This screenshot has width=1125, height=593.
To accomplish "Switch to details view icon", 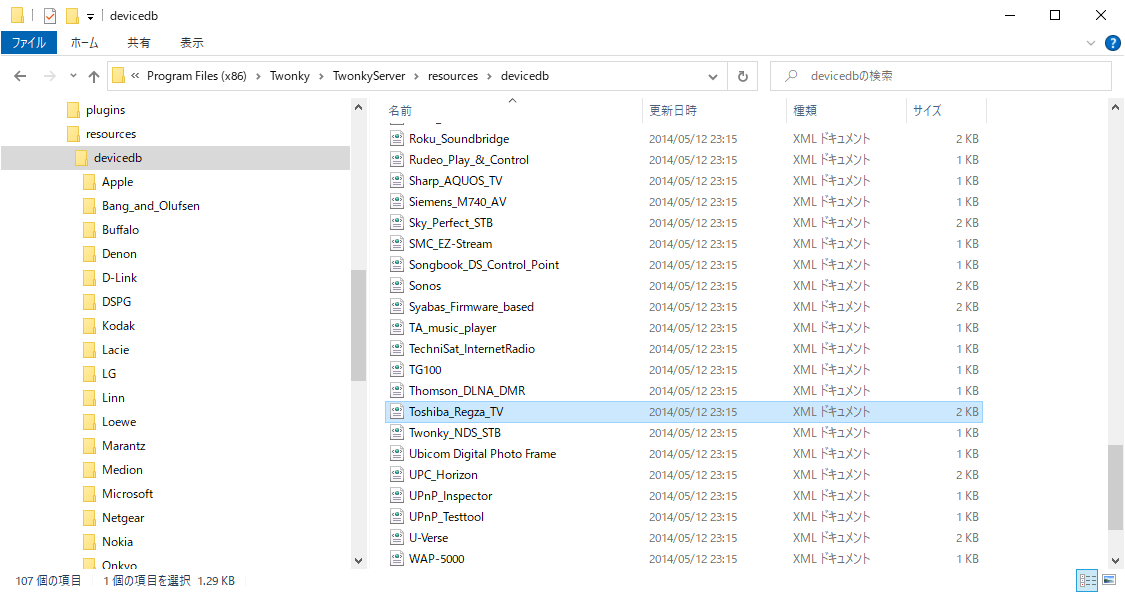I will [x=1088, y=580].
